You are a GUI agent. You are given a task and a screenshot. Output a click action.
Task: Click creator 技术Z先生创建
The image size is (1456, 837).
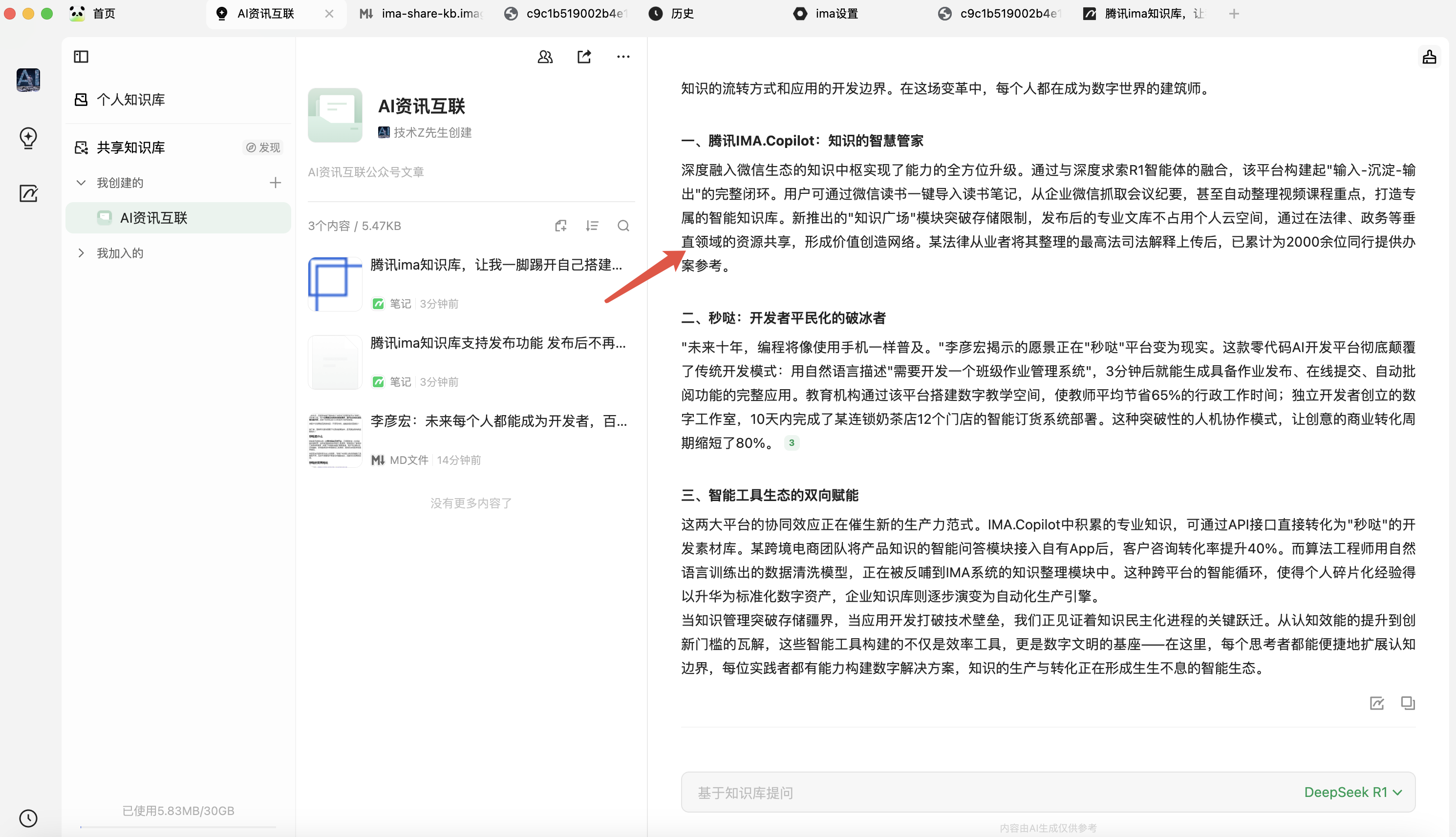(x=425, y=132)
